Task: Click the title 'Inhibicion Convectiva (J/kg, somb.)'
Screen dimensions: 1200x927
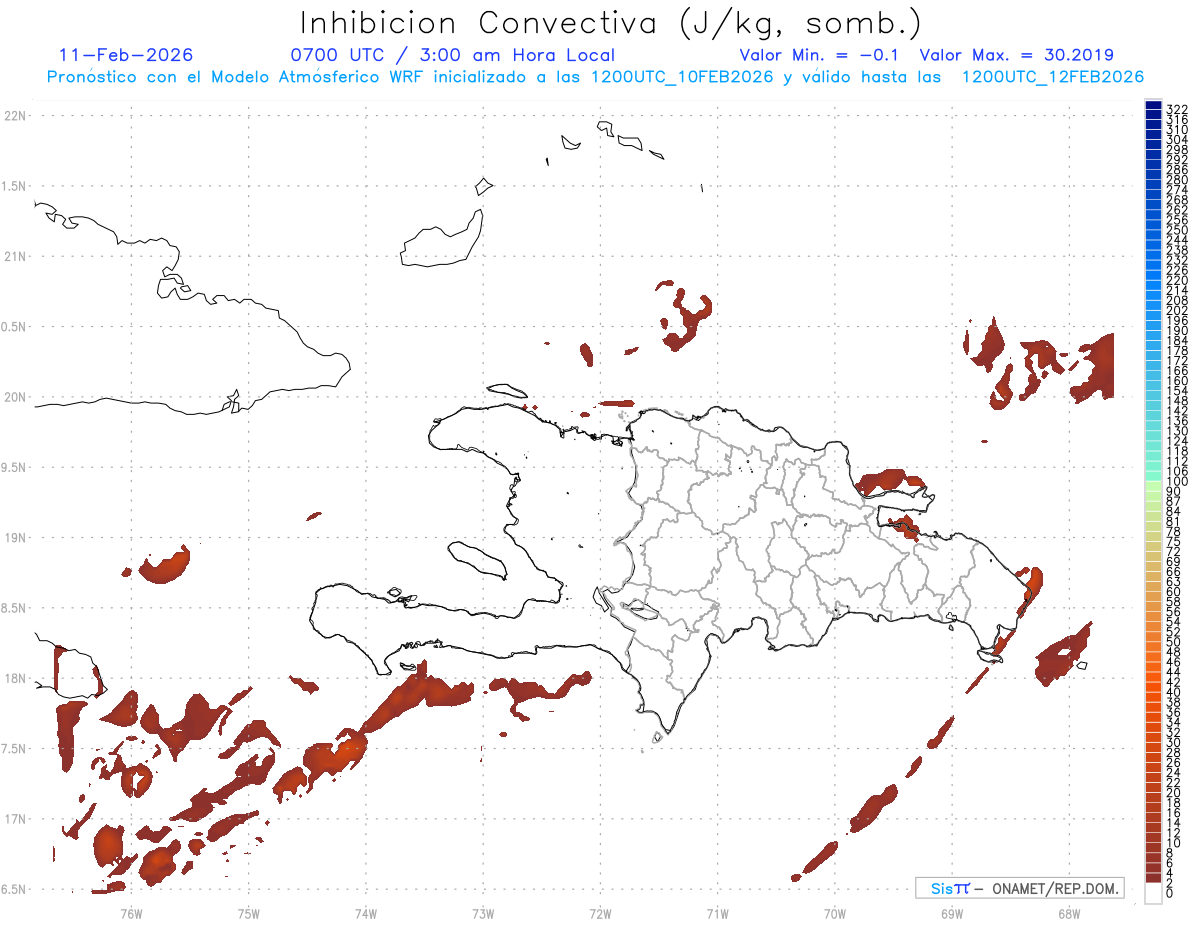Action: point(610,23)
